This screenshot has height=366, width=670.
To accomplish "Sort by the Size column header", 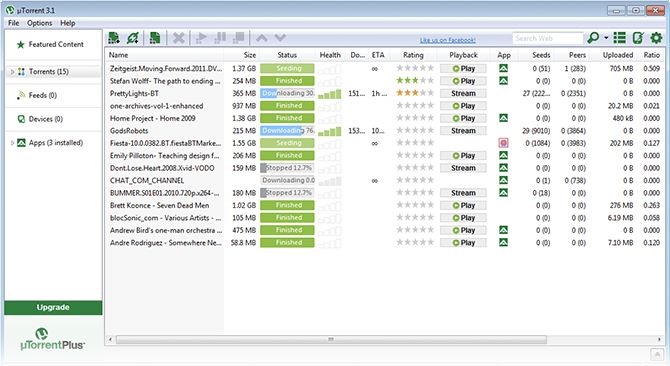I will pos(241,55).
